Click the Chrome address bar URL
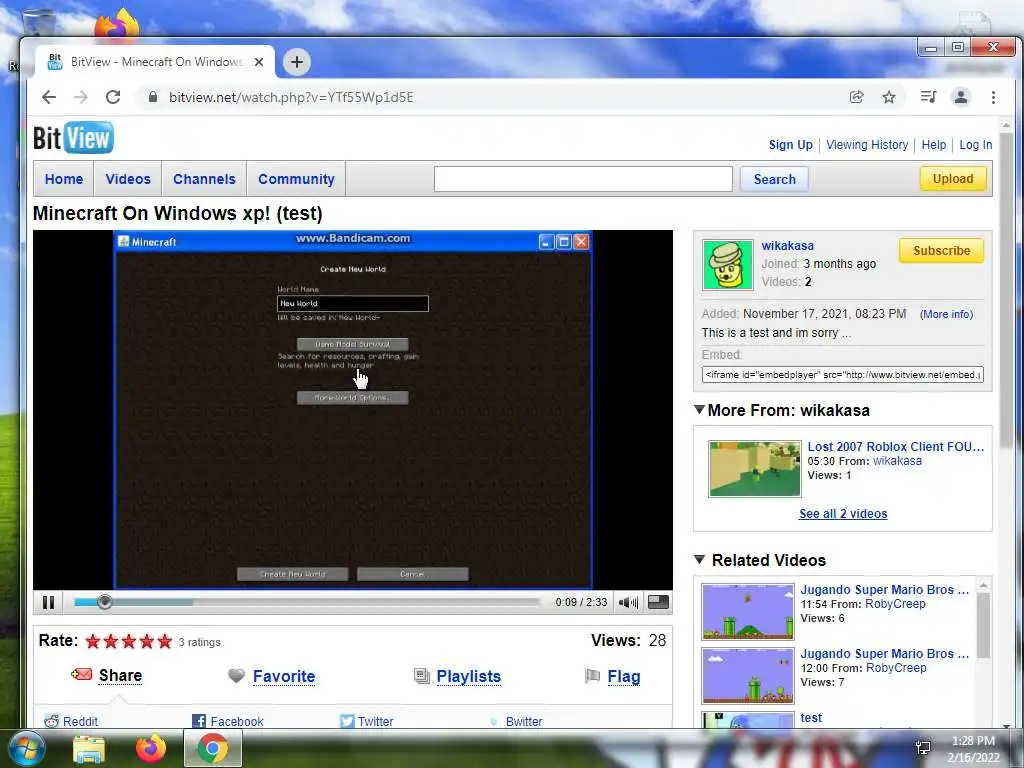 point(291,97)
